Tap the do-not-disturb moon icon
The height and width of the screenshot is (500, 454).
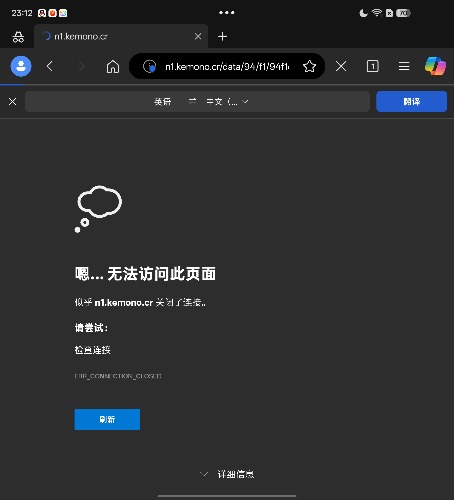[x=363, y=13]
